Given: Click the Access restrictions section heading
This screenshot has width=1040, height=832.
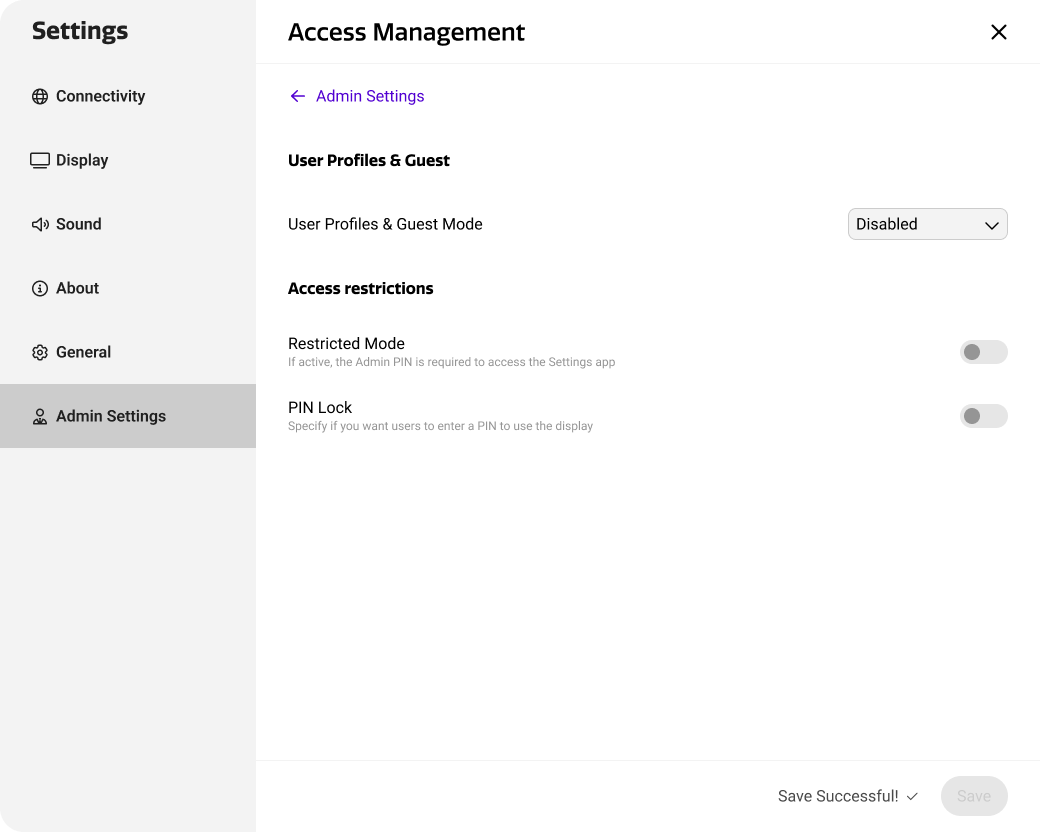Looking at the screenshot, I should 360,288.
